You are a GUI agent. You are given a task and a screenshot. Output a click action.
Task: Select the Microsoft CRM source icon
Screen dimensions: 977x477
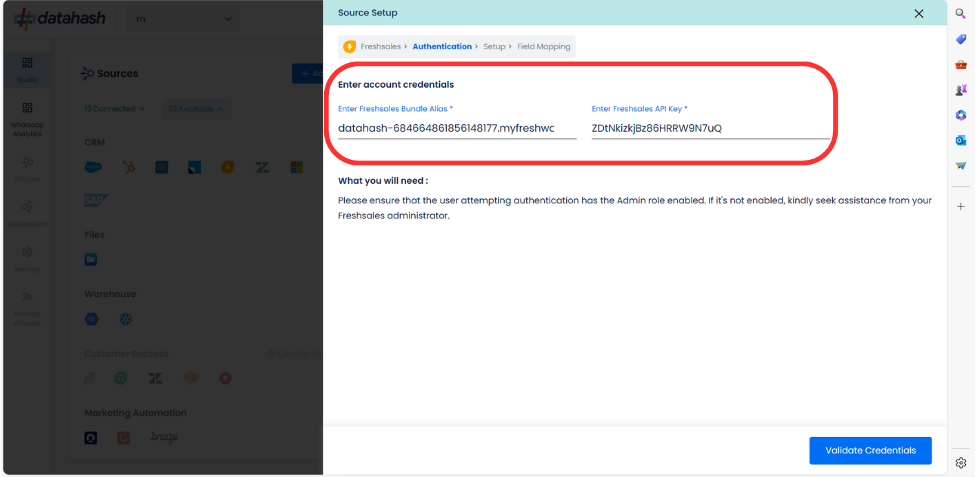click(296, 168)
